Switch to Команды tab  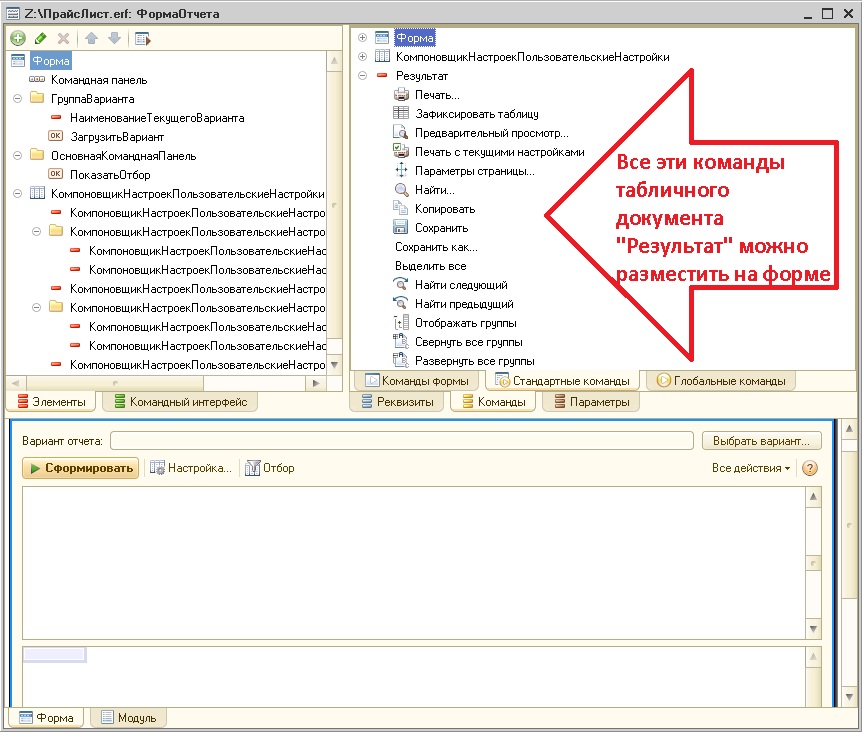(x=494, y=402)
